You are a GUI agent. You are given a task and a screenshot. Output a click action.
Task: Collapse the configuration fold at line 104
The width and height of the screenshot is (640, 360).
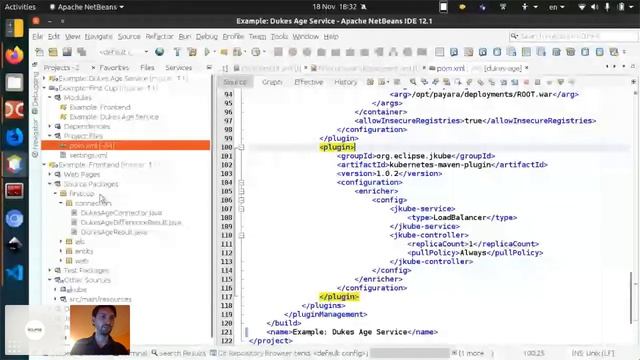[x=241, y=182]
